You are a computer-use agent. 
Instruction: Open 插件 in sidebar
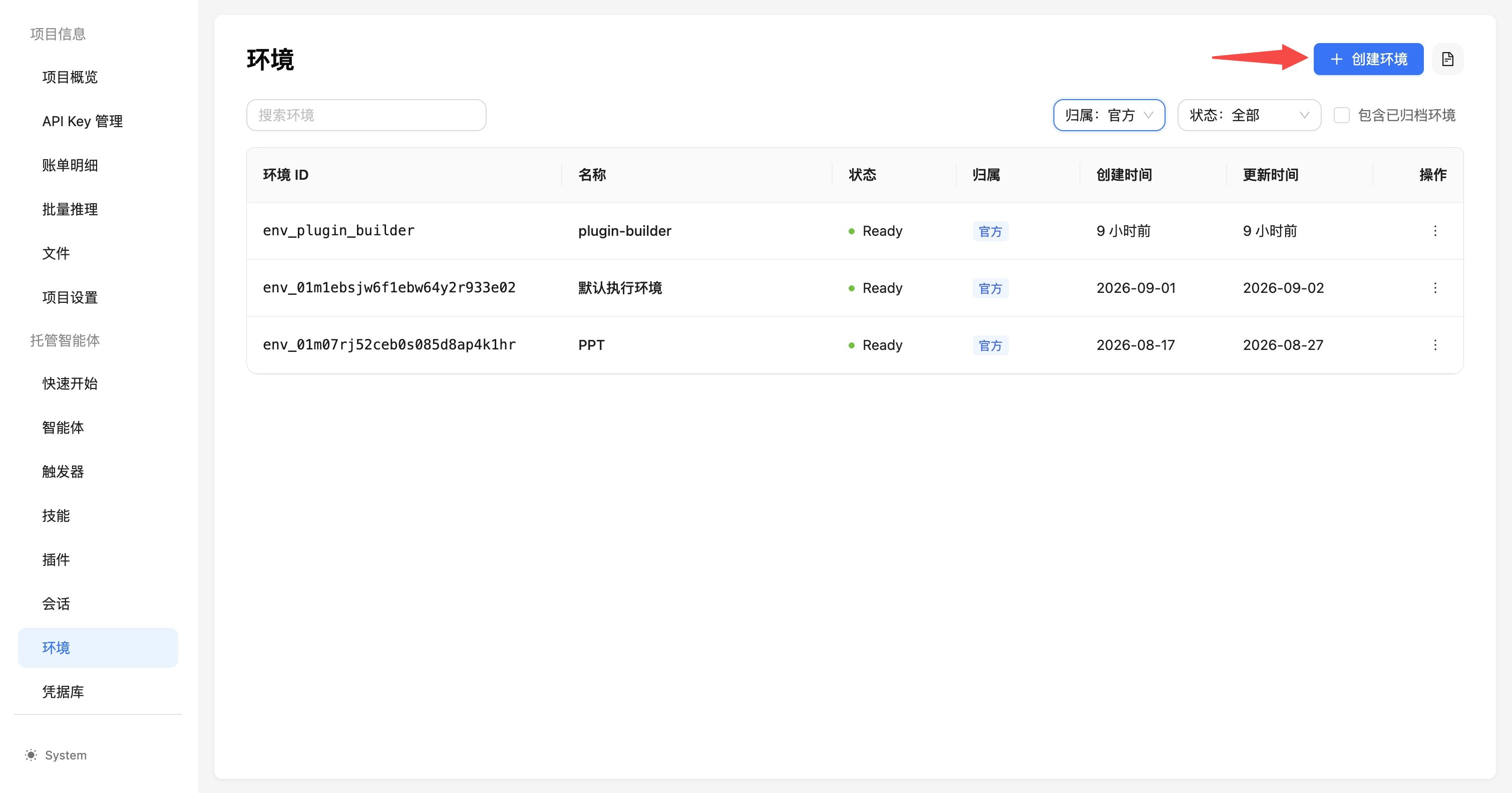tap(98, 559)
